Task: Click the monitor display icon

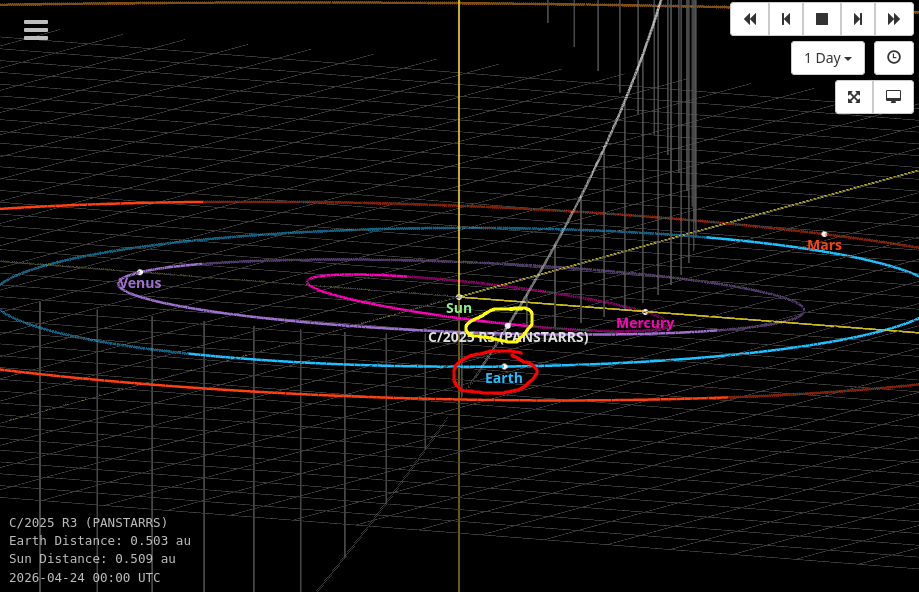Action: (894, 97)
